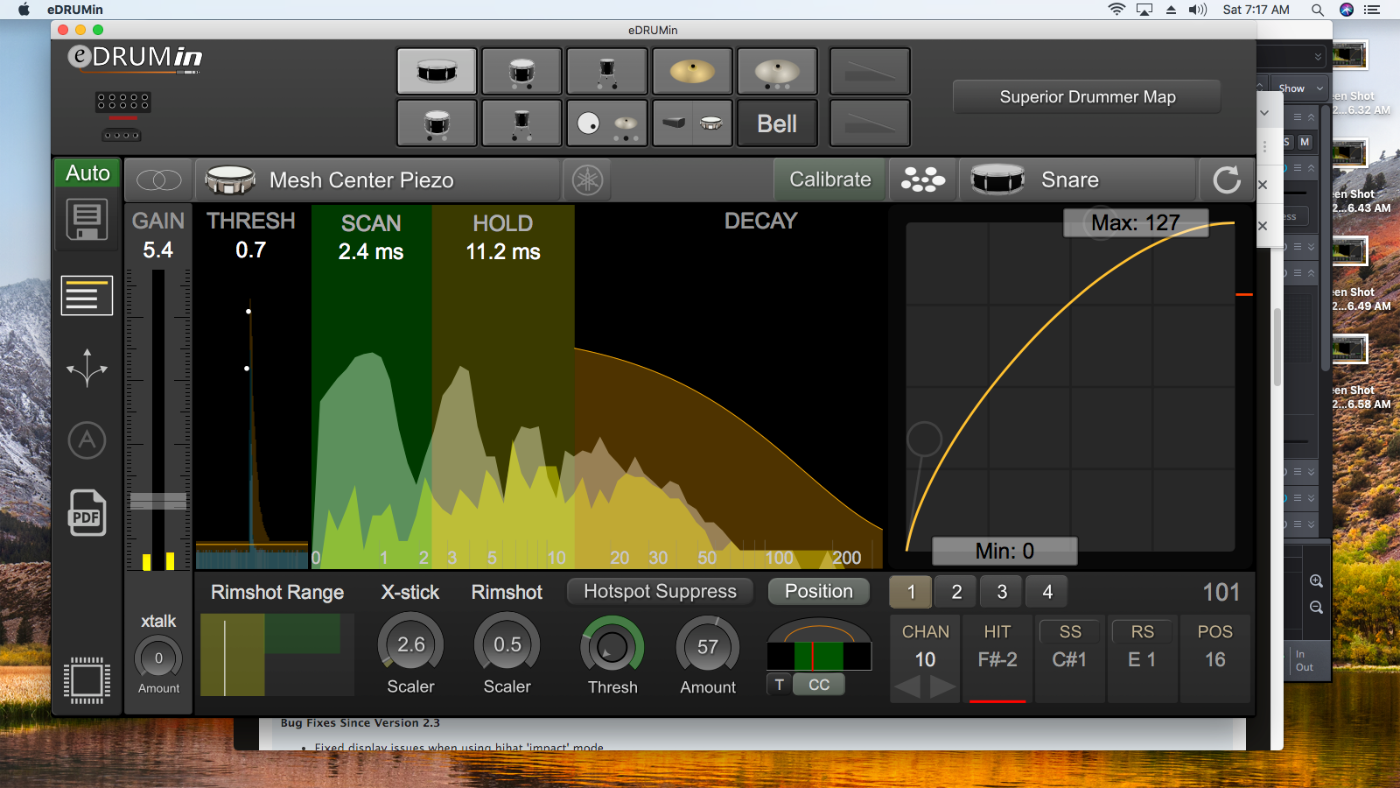Click the POS value 16
Image resolution: width=1400 pixels, height=788 pixels.
[1215, 660]
